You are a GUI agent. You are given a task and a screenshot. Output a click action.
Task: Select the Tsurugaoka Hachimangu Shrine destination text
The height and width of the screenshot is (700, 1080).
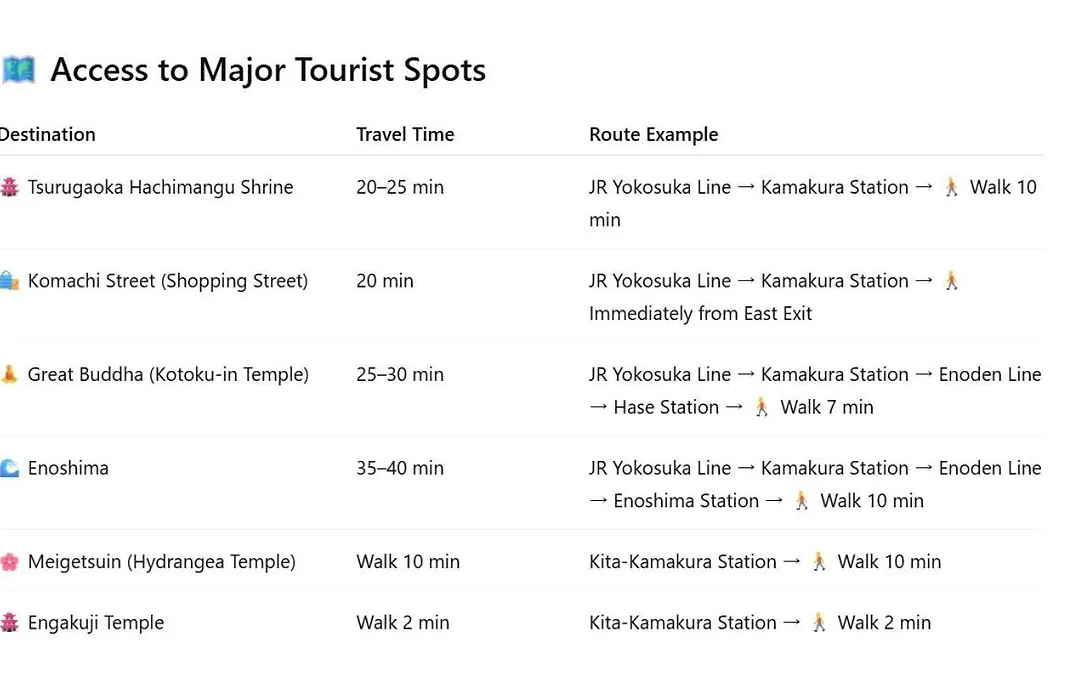(160, 187)
